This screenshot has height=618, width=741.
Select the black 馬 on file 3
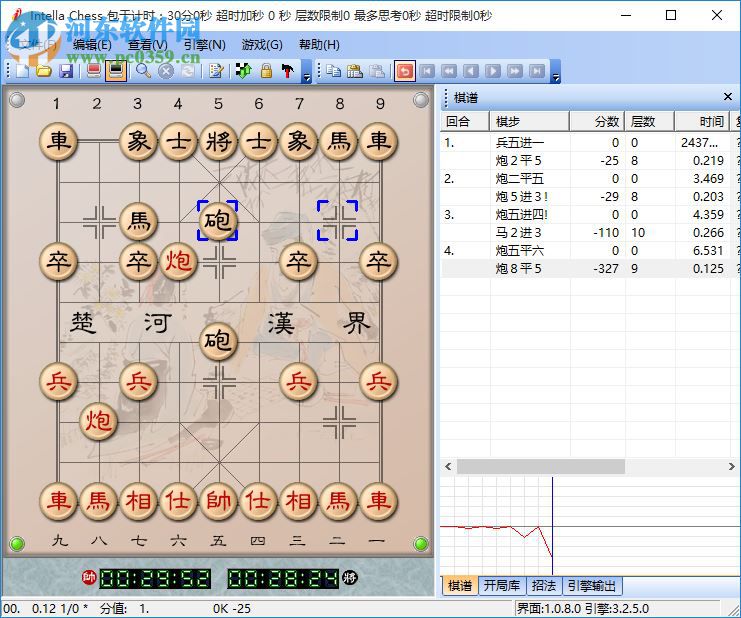click(138, 221)
